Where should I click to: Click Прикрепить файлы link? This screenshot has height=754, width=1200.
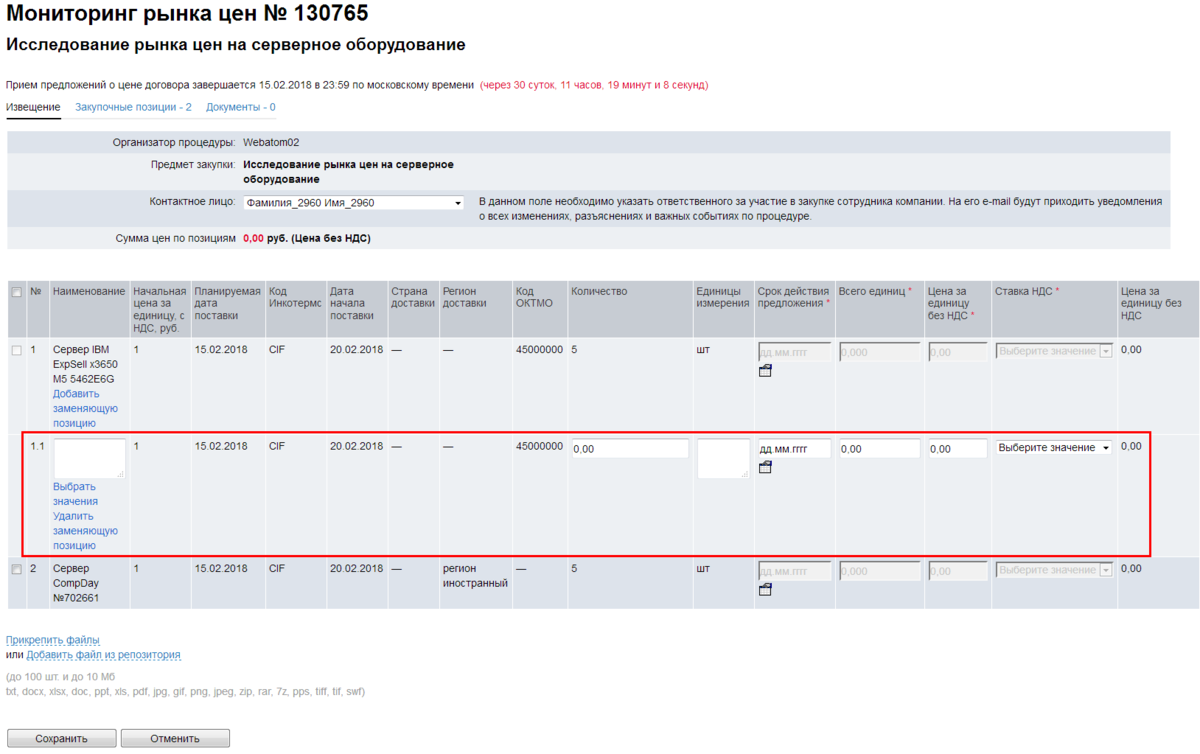(53, 640)
